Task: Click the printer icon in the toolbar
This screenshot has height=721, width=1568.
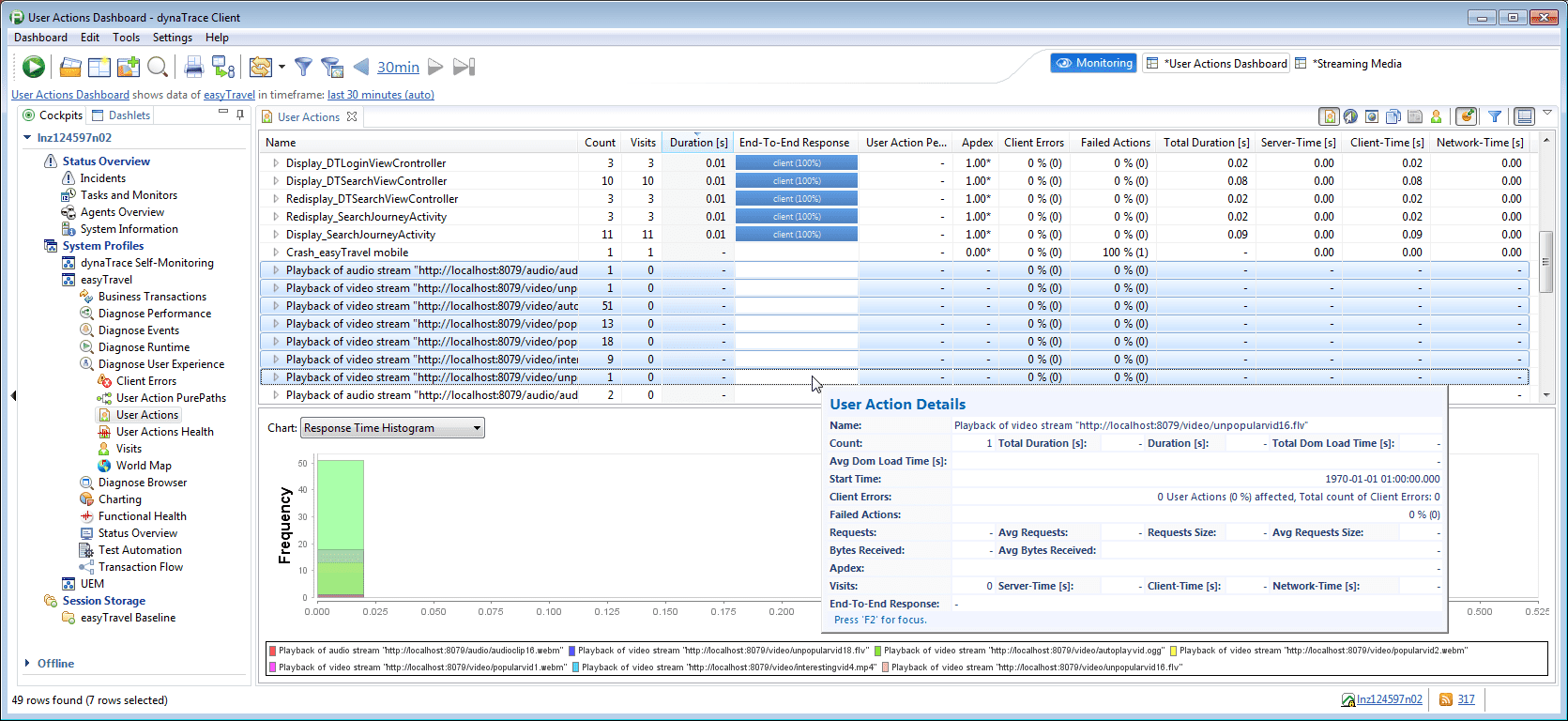Action: pos(194,67)
